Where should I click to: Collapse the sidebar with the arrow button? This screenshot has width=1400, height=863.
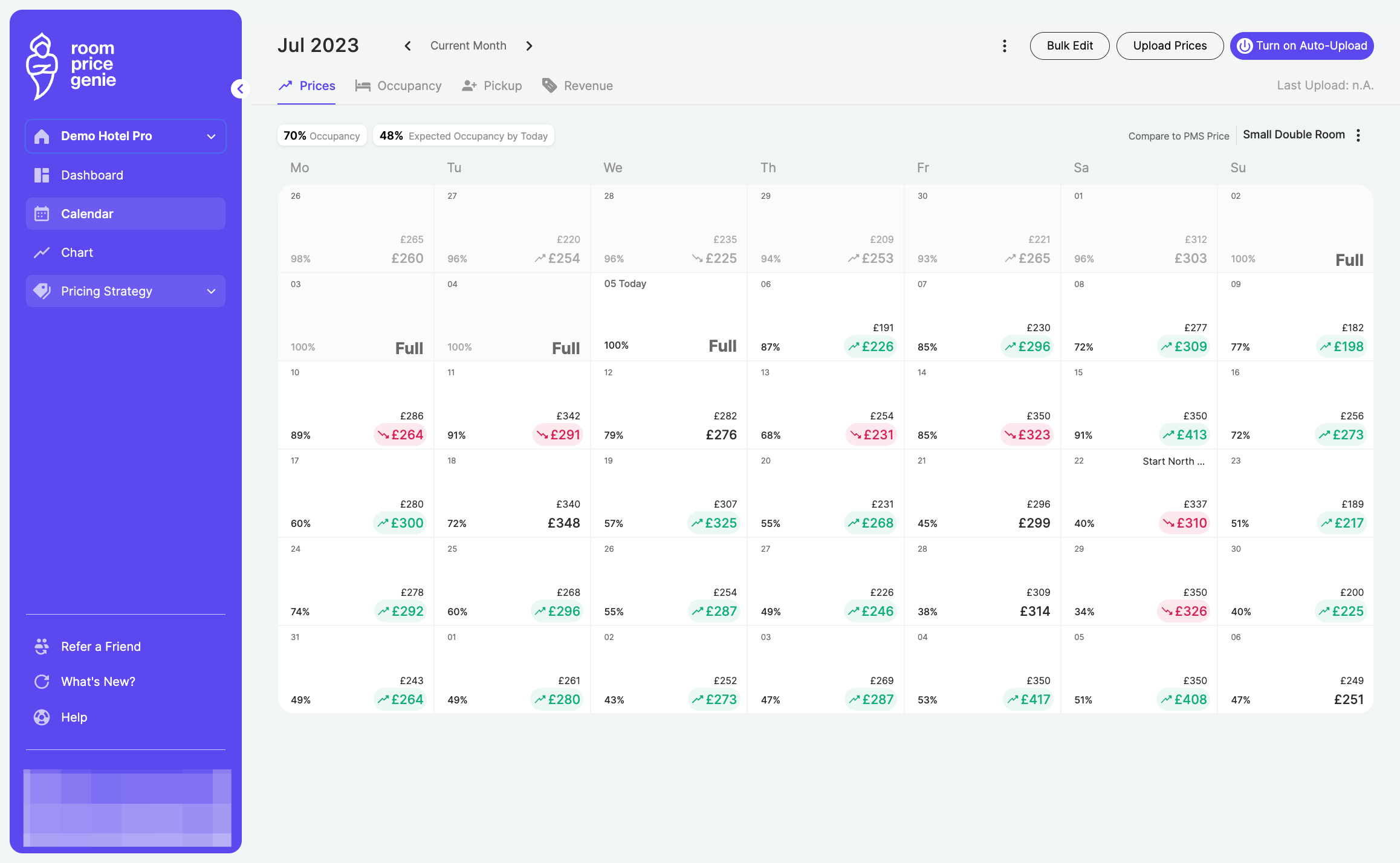[240, 89]
